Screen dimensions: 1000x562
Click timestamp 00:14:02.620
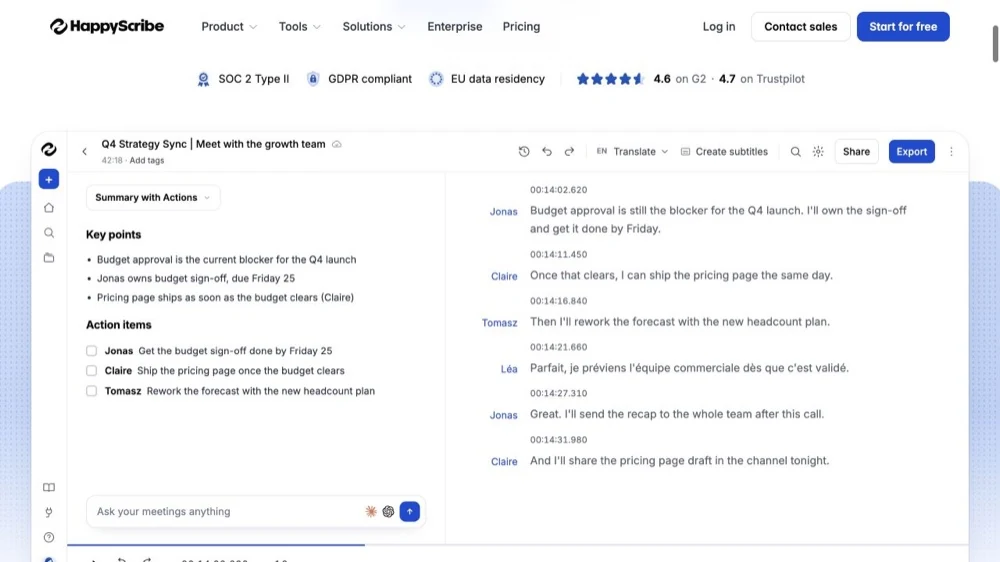[x=558, y=189]
